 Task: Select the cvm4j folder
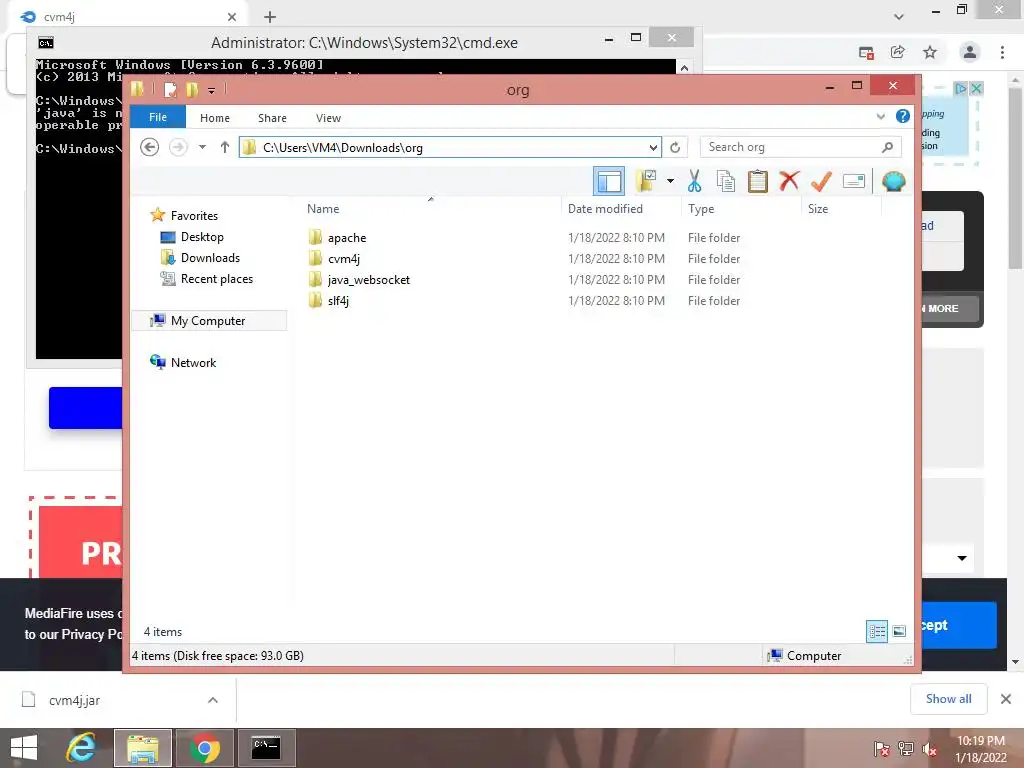click(x=344, y=259)
